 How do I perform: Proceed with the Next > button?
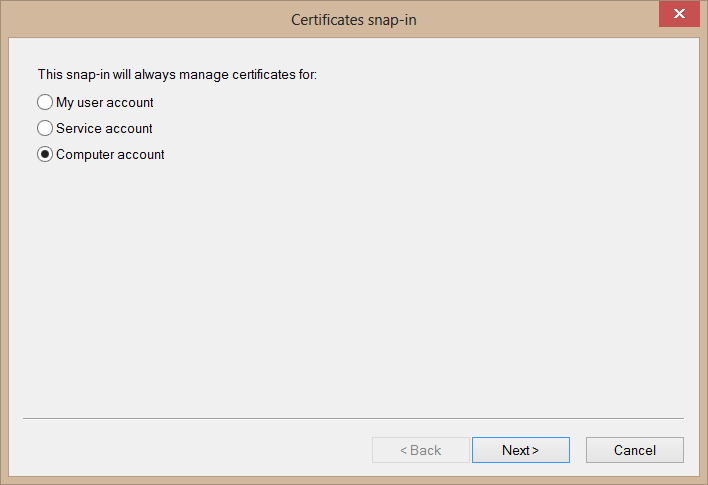click(520, 450)
